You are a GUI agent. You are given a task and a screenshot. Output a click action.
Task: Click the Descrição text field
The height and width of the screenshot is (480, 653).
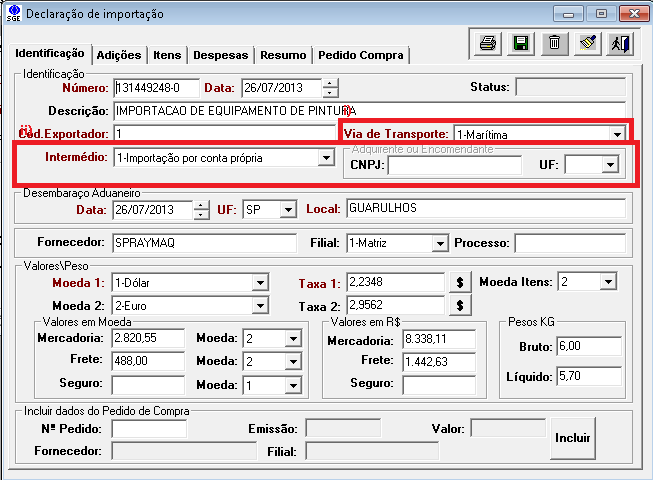point(368,110)
